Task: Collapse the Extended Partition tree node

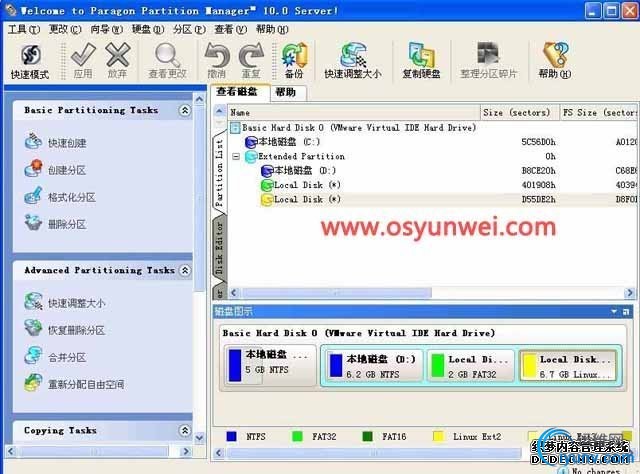Action: (236, 156)
